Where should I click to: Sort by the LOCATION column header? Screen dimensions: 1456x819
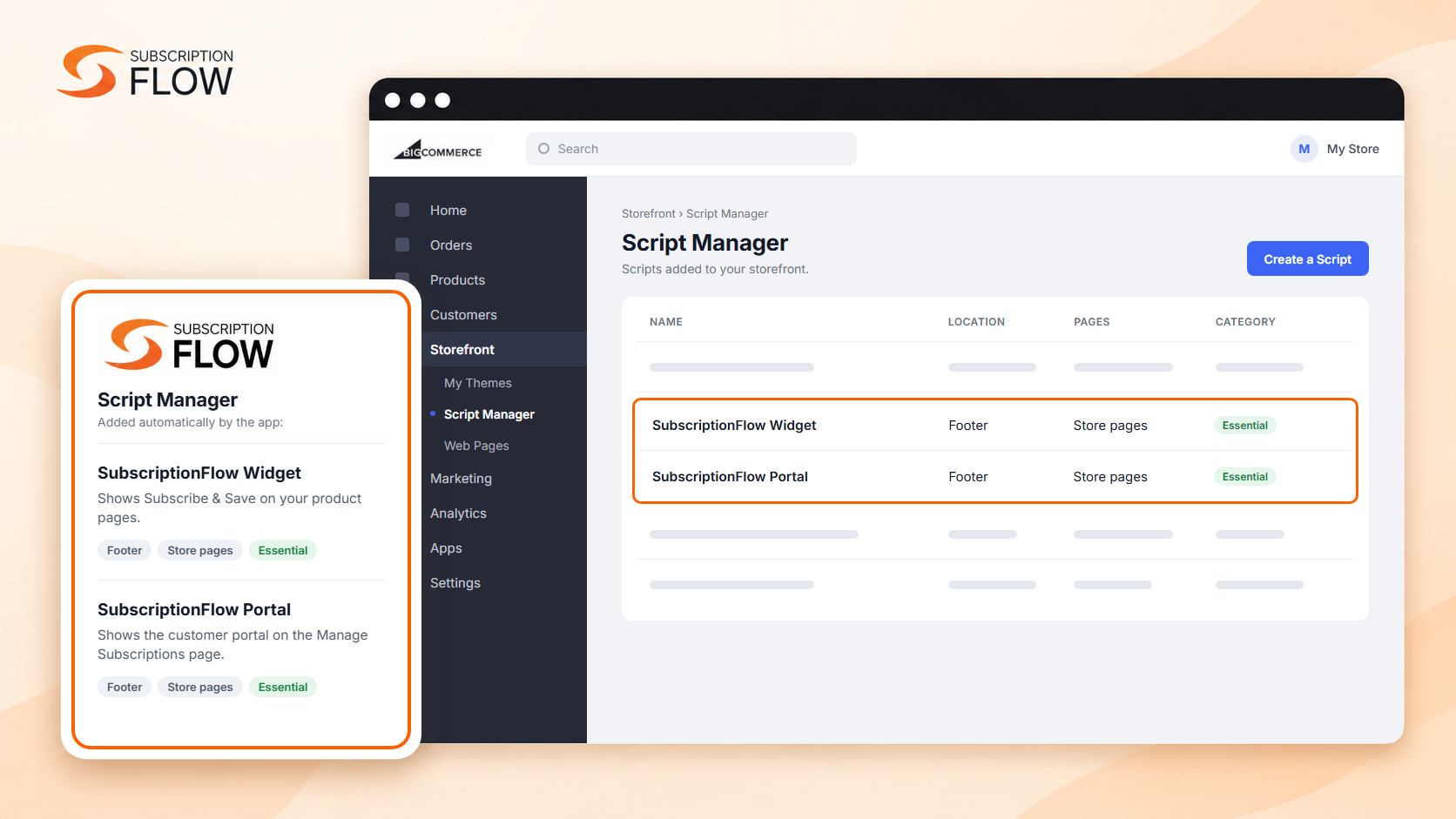coord(976,322)
